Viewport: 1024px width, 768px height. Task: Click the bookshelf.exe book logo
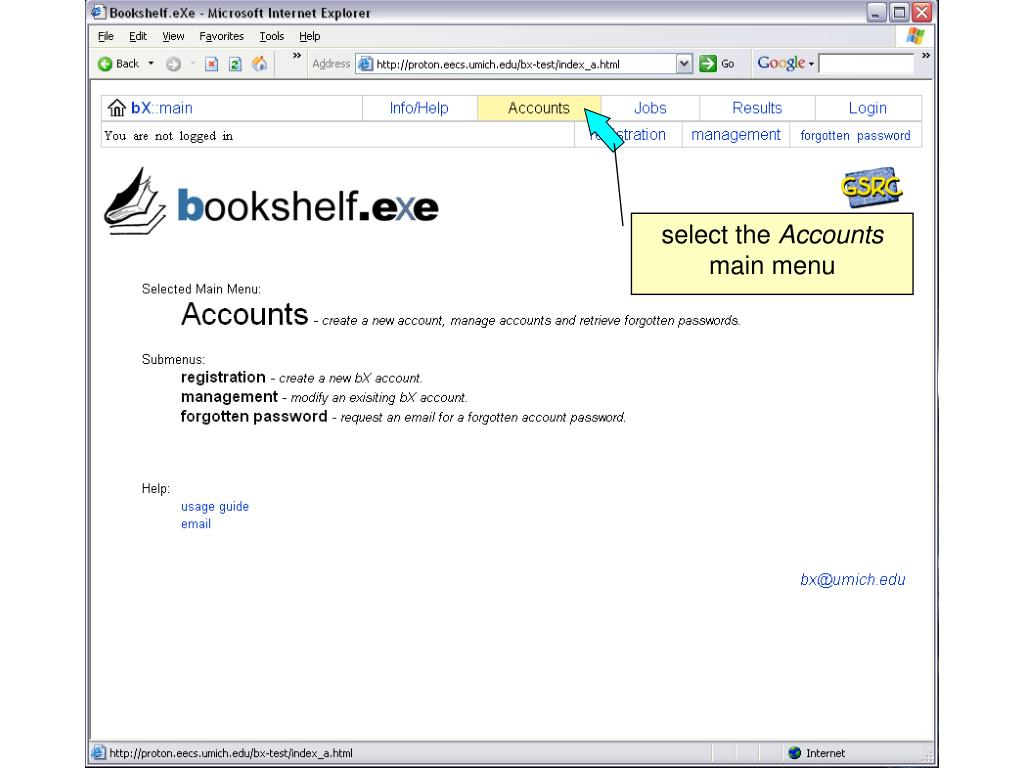click(x=135, y=201)
